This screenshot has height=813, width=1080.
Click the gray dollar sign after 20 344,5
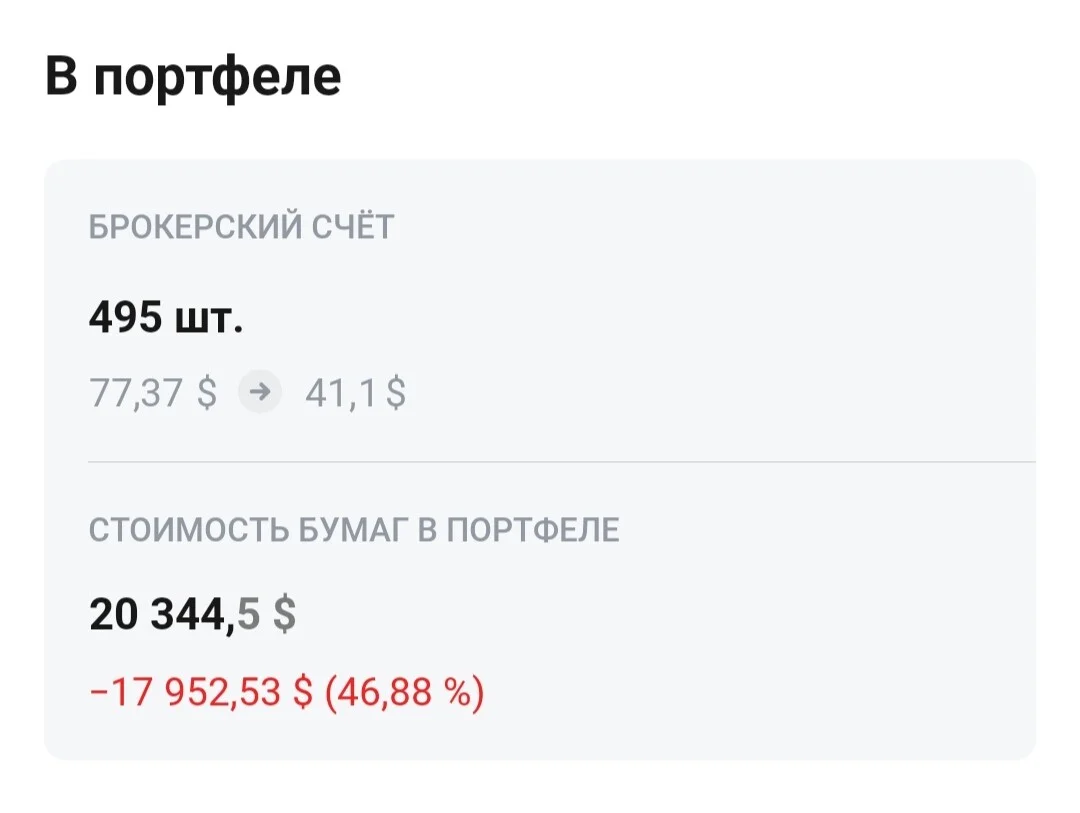coord(284,613)
